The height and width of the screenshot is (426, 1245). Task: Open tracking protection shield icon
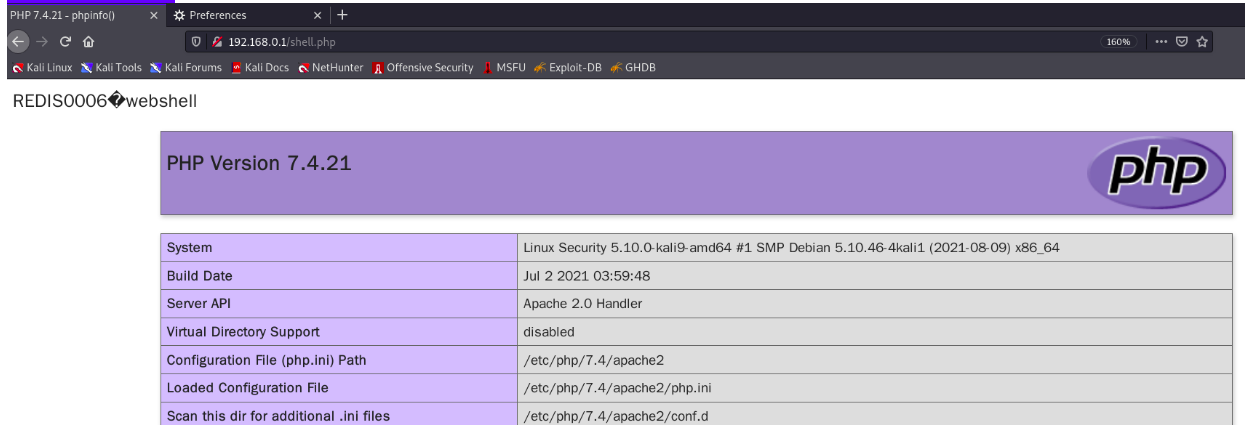[x=196, y=42]
